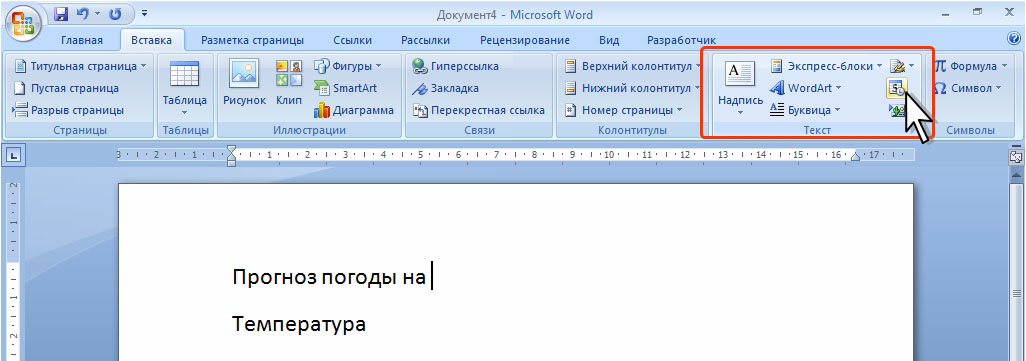Open the Рассылки tab

tap(425, 41)
